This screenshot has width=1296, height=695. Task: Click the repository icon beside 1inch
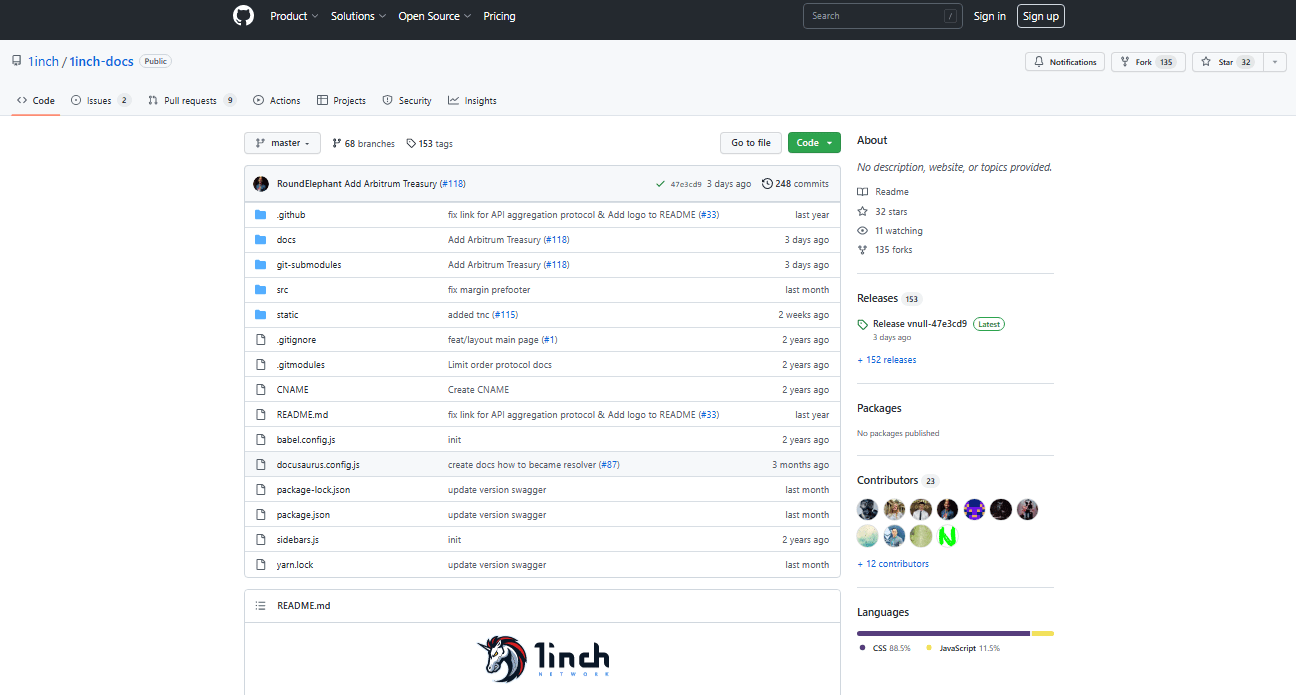(17, 61)
